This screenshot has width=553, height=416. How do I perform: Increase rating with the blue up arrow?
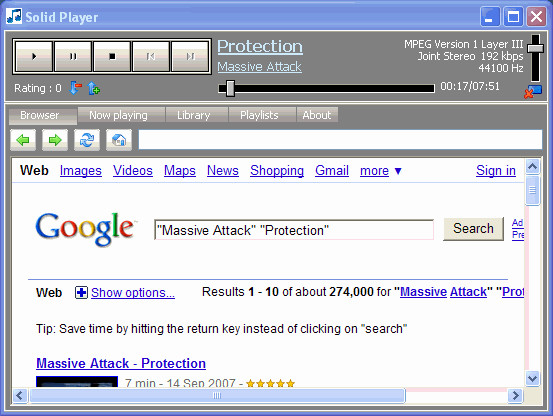pyautogui.click(x=93, y=88)
